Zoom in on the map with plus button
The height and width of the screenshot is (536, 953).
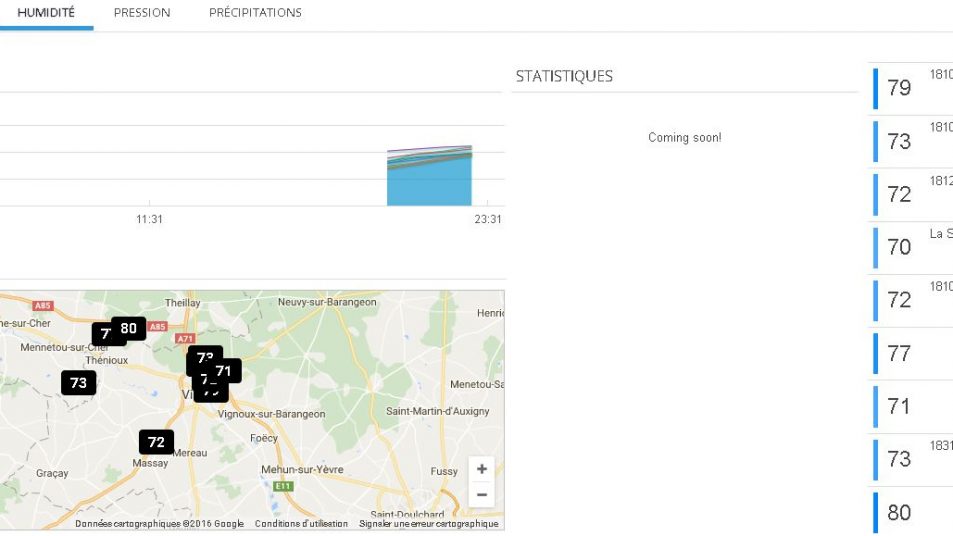pos(482,469)
